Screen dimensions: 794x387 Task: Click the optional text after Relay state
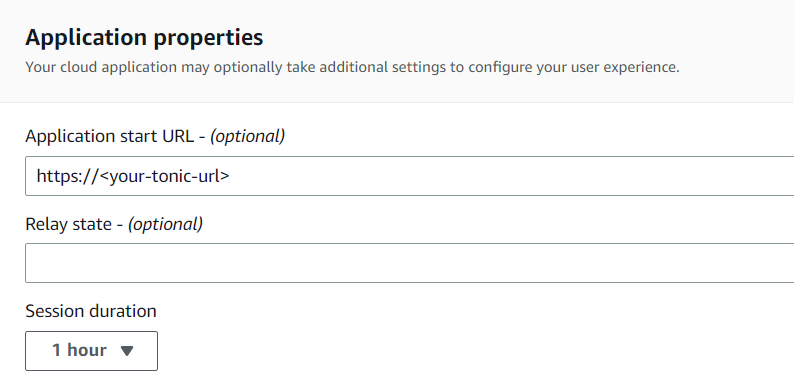tap(165, 224)
